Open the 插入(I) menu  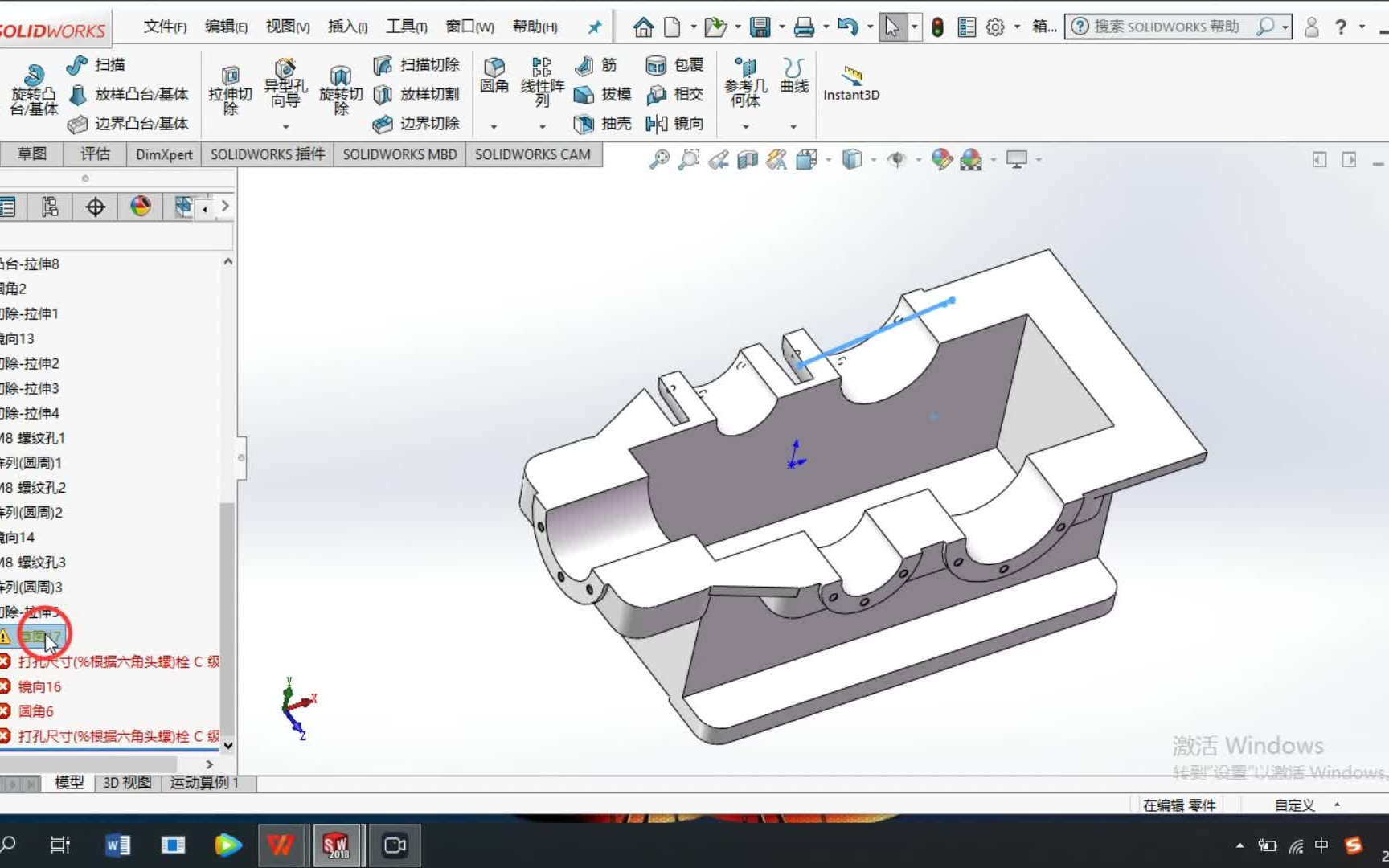(346, 26)
